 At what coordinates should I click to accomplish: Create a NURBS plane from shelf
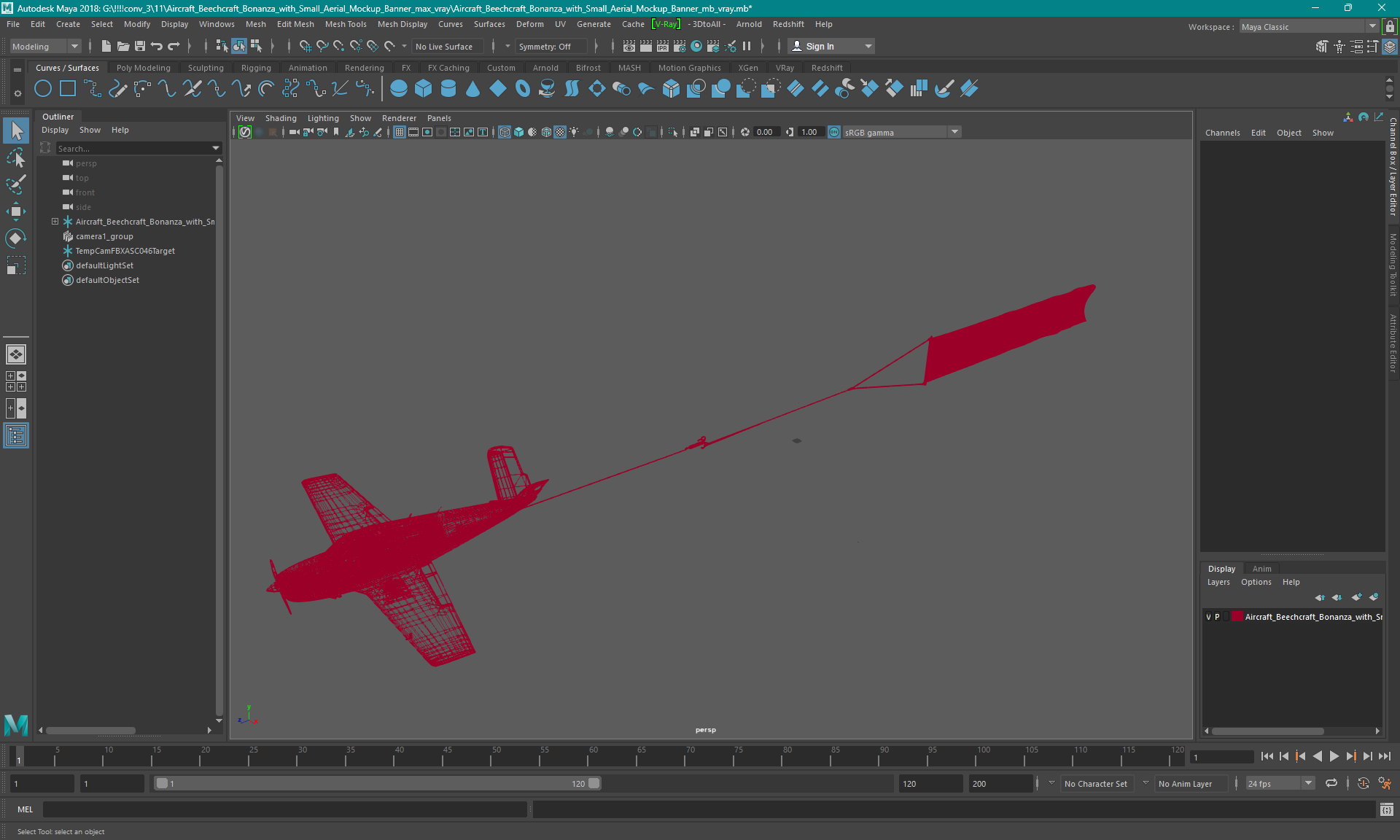tap(498, 89)
